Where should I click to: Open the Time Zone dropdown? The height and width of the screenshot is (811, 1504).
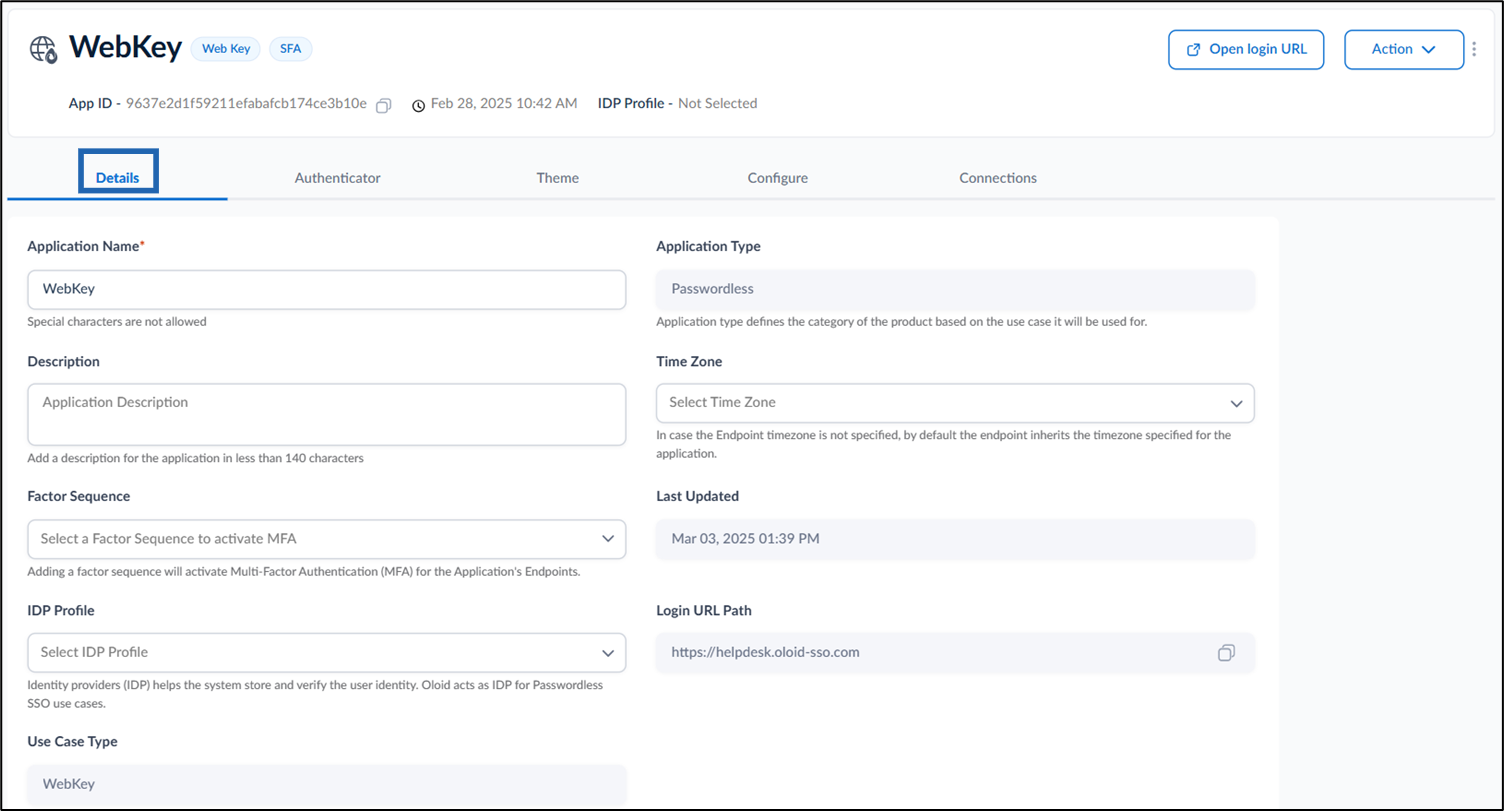955,403
